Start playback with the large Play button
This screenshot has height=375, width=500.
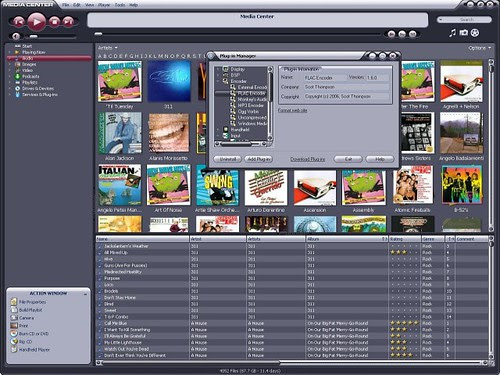(36, 22)
